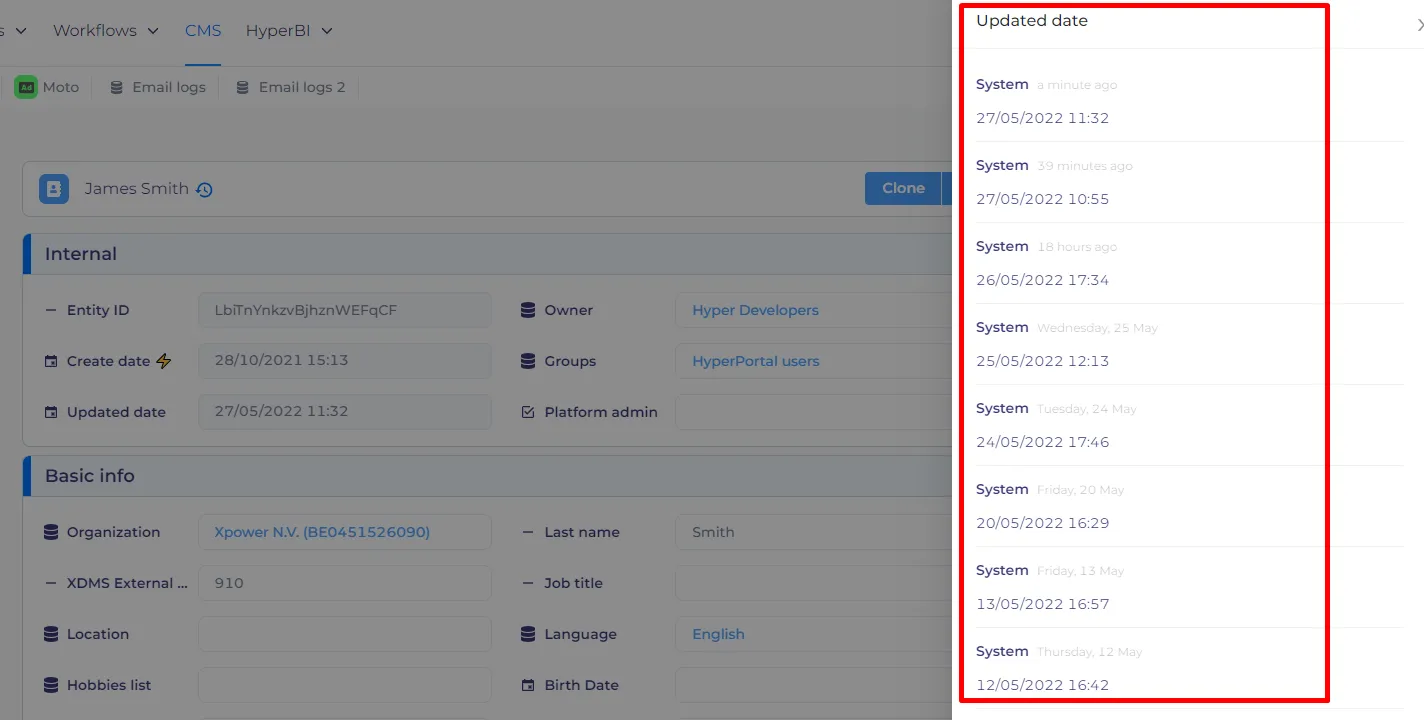Image resolution: width=1424 pixels, height=720 pixels.
Task: Click the database icon beside Email logs 2
Action: coord(242,87)
